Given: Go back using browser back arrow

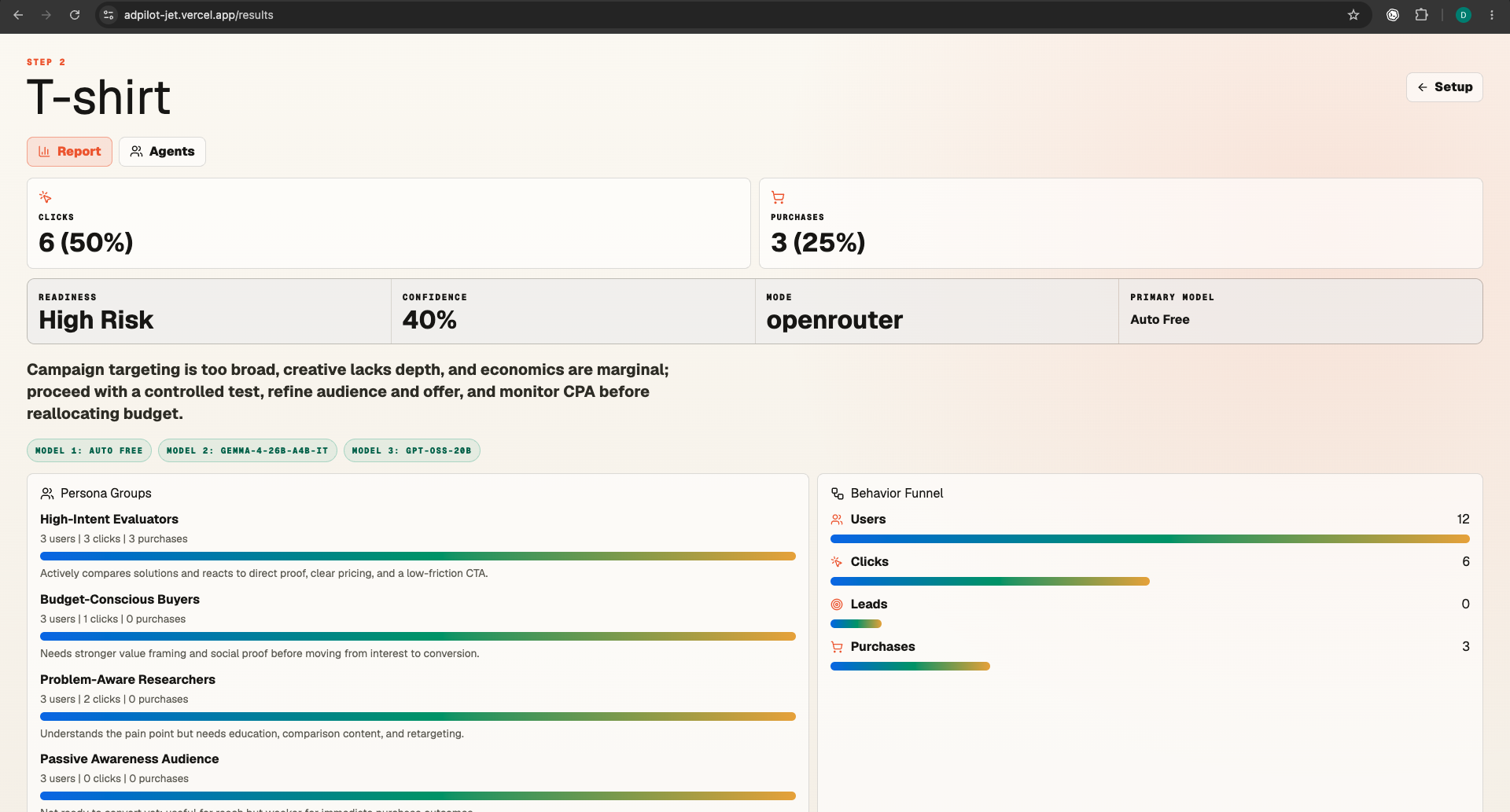Looking at the screenshot, I should coord(18,15).
